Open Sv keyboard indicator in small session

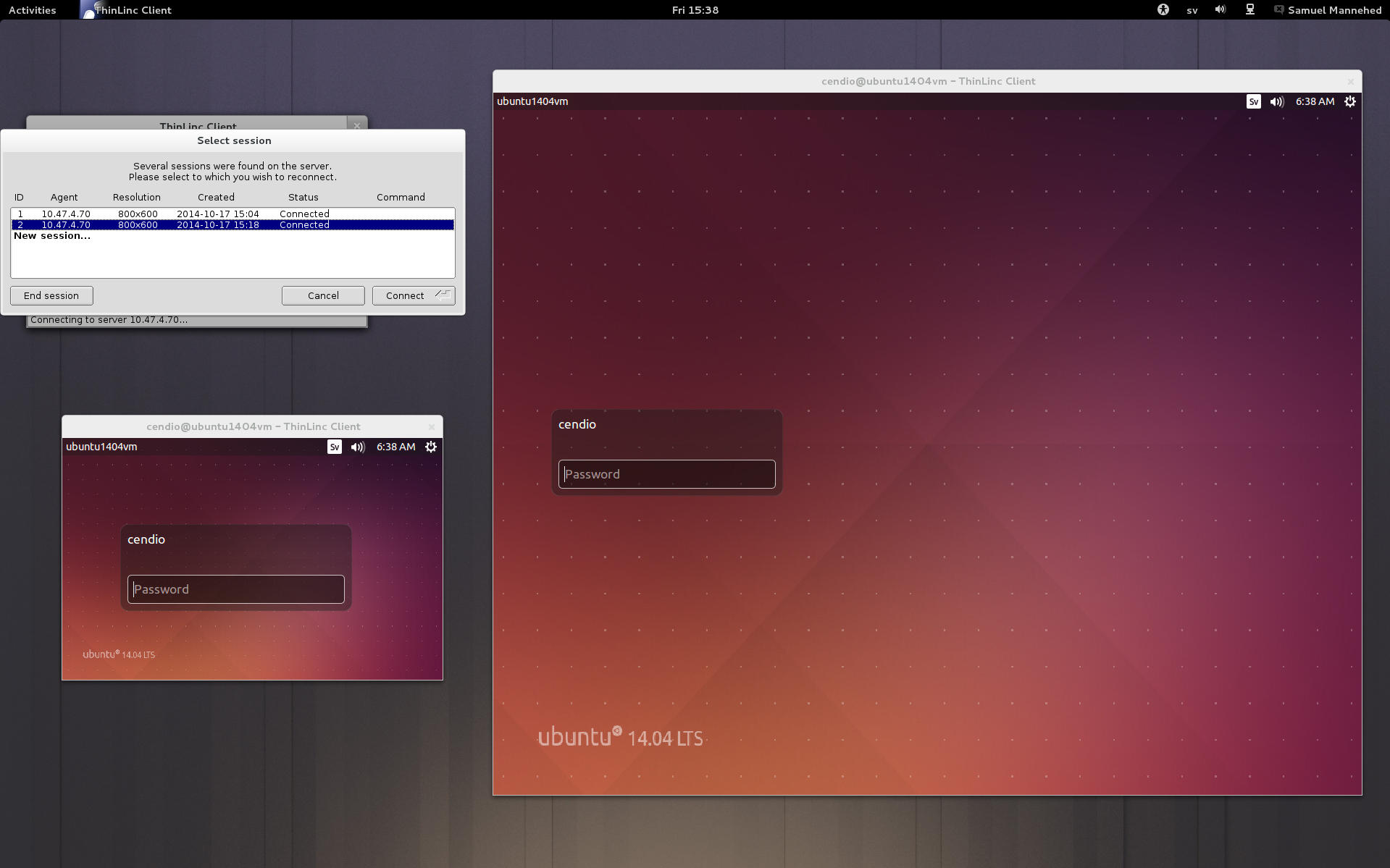point(334,447)
